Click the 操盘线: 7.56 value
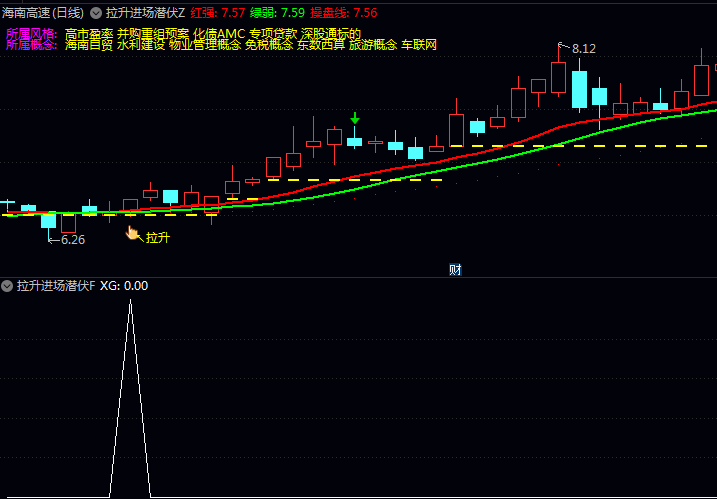Viewport: 717px width, 499px height. tap(343, 13)
